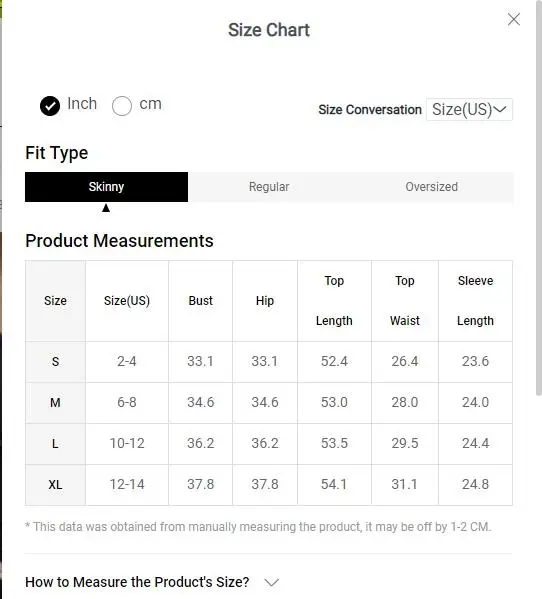Click the chevron next to How to Measure
Viewport: 542px width, 599px height.
click(x=272, y=583)
